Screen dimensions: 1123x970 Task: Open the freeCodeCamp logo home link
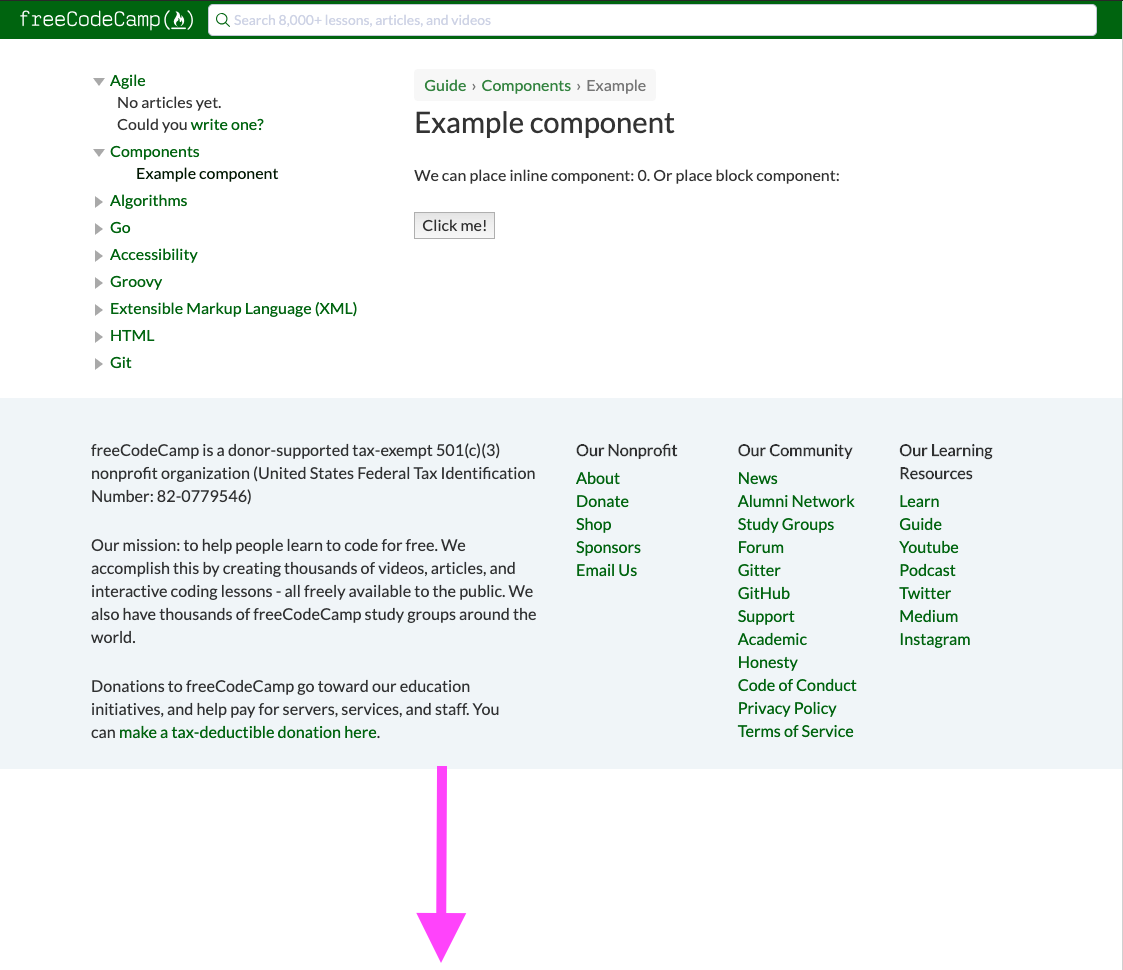point(107,19)
